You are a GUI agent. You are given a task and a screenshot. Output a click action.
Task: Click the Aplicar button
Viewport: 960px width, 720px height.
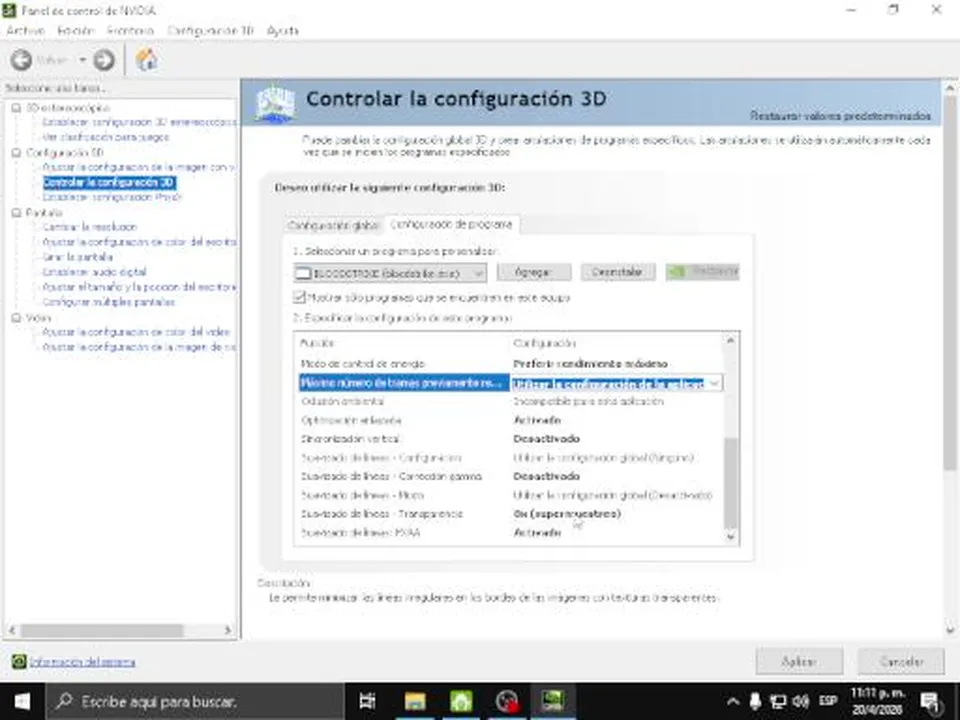click(799, 661)
